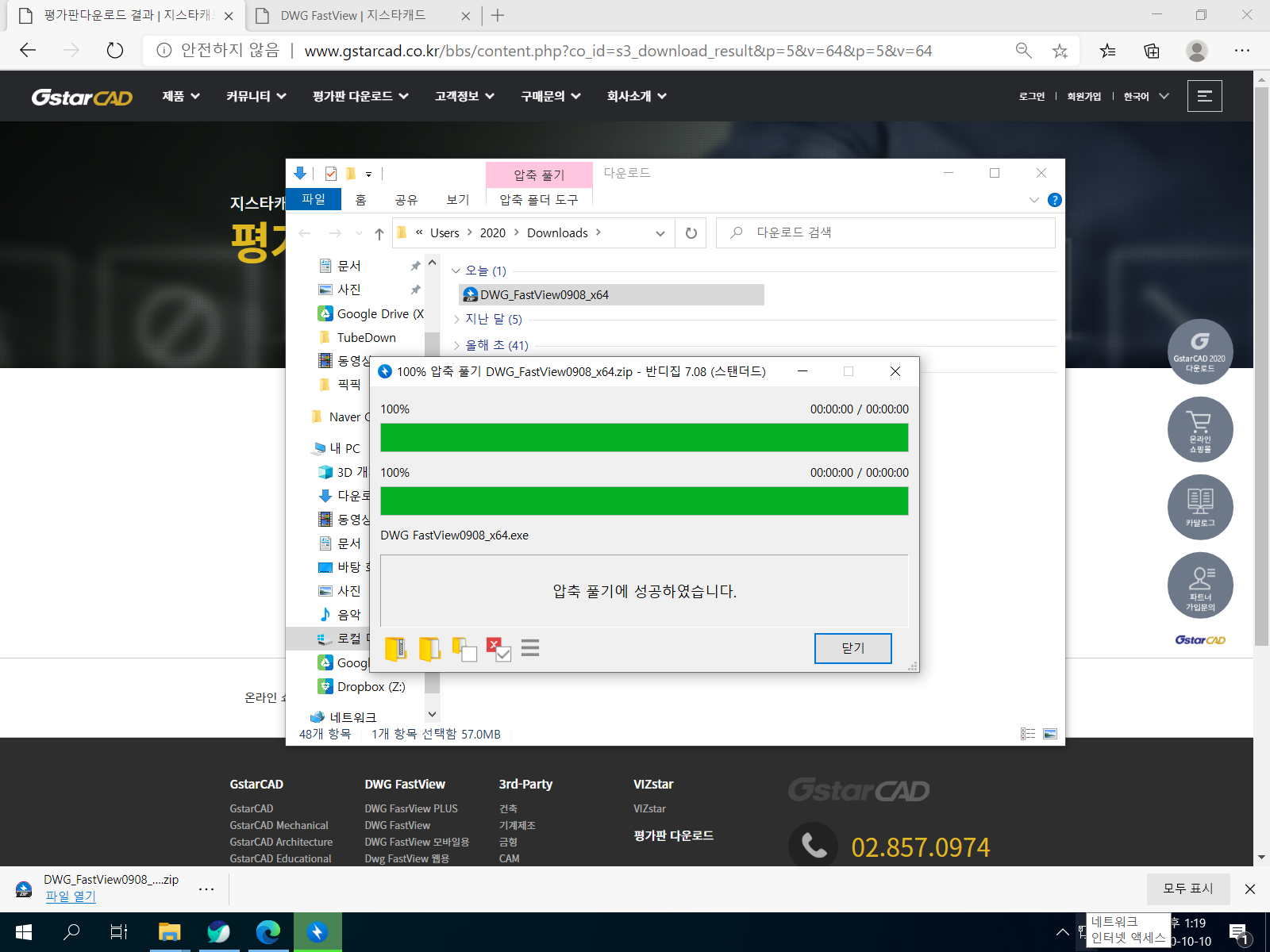The width and height of the screenshot is (1270, 952).
Task: Open Bandizip hamburger menu icon
Action: [530, 648]
